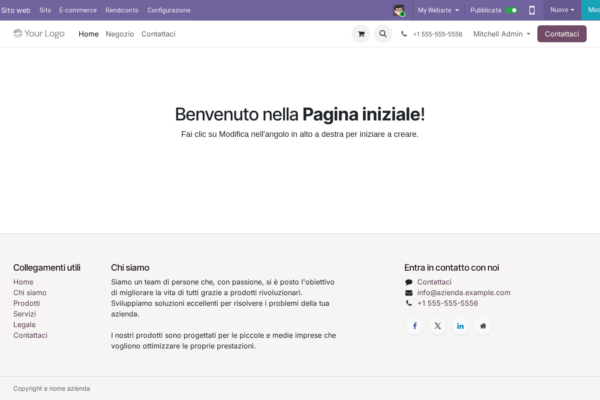This screenshot has width=600, height=400.
Task: Click the purple Contattaci button
Action: click(562, 34)
